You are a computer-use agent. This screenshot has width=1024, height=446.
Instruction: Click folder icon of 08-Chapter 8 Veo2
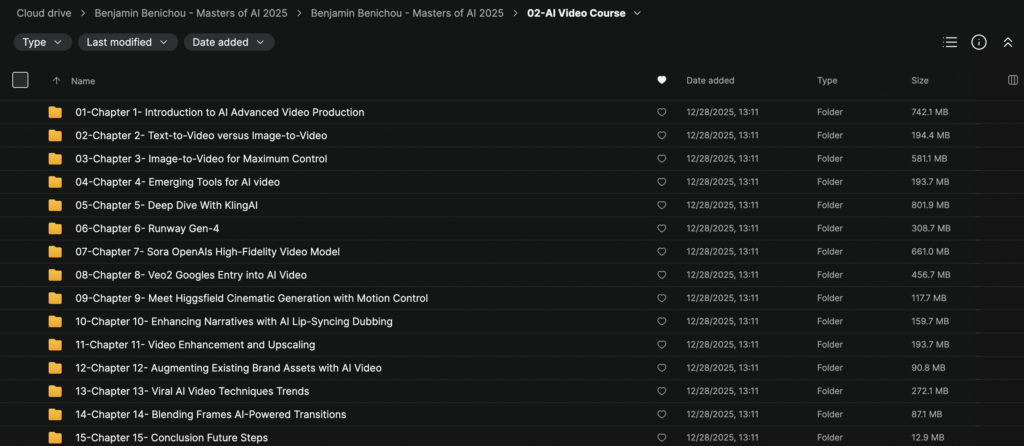tap(56, 275)
